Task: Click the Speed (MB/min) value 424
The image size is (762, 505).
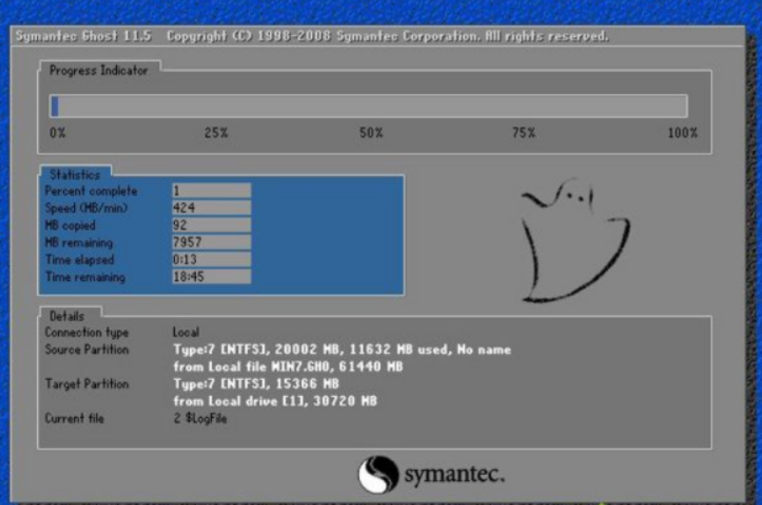Action: click(x=211, y=208)
